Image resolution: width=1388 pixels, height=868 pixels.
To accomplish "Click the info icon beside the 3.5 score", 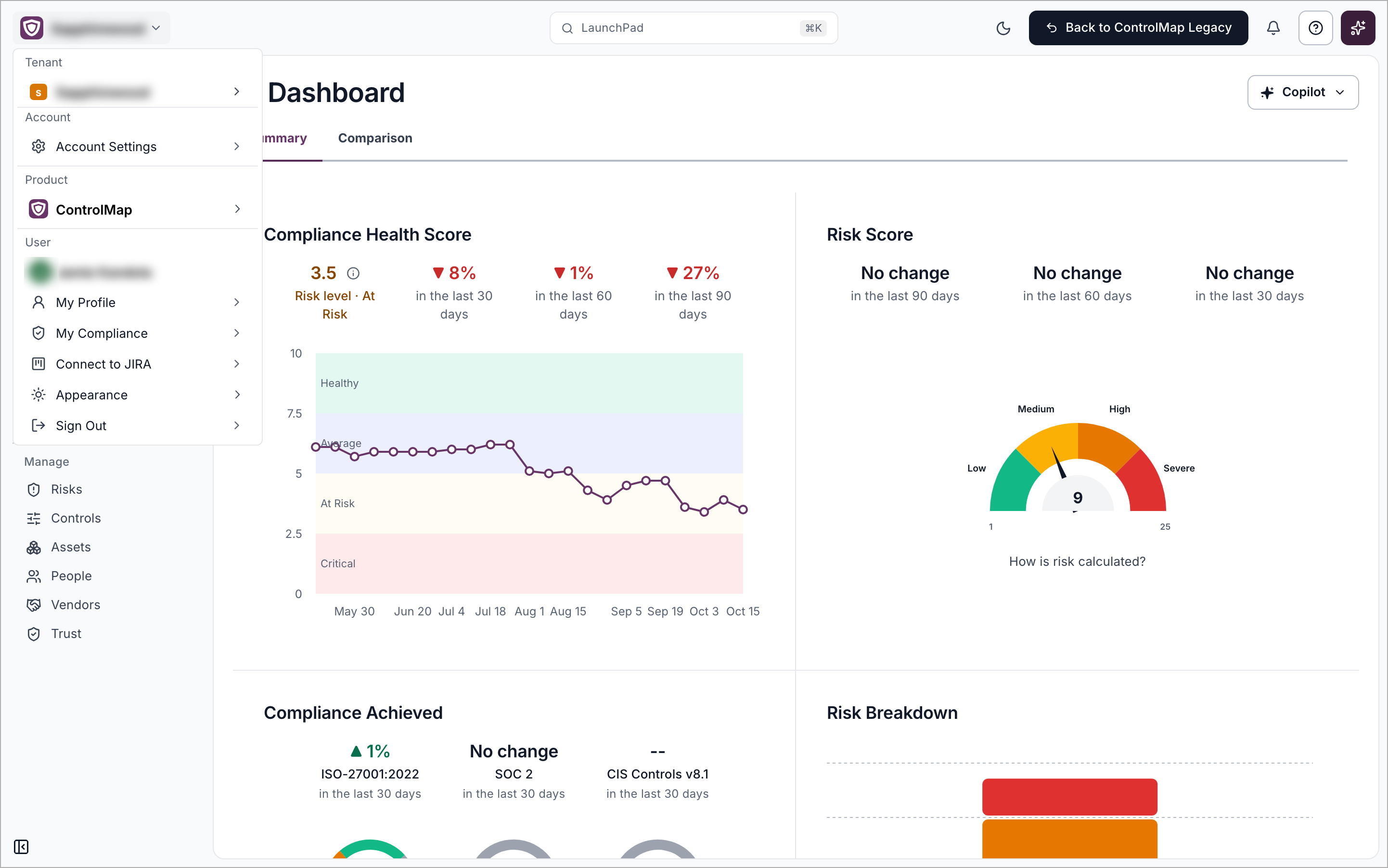I will tap(353, 273).
